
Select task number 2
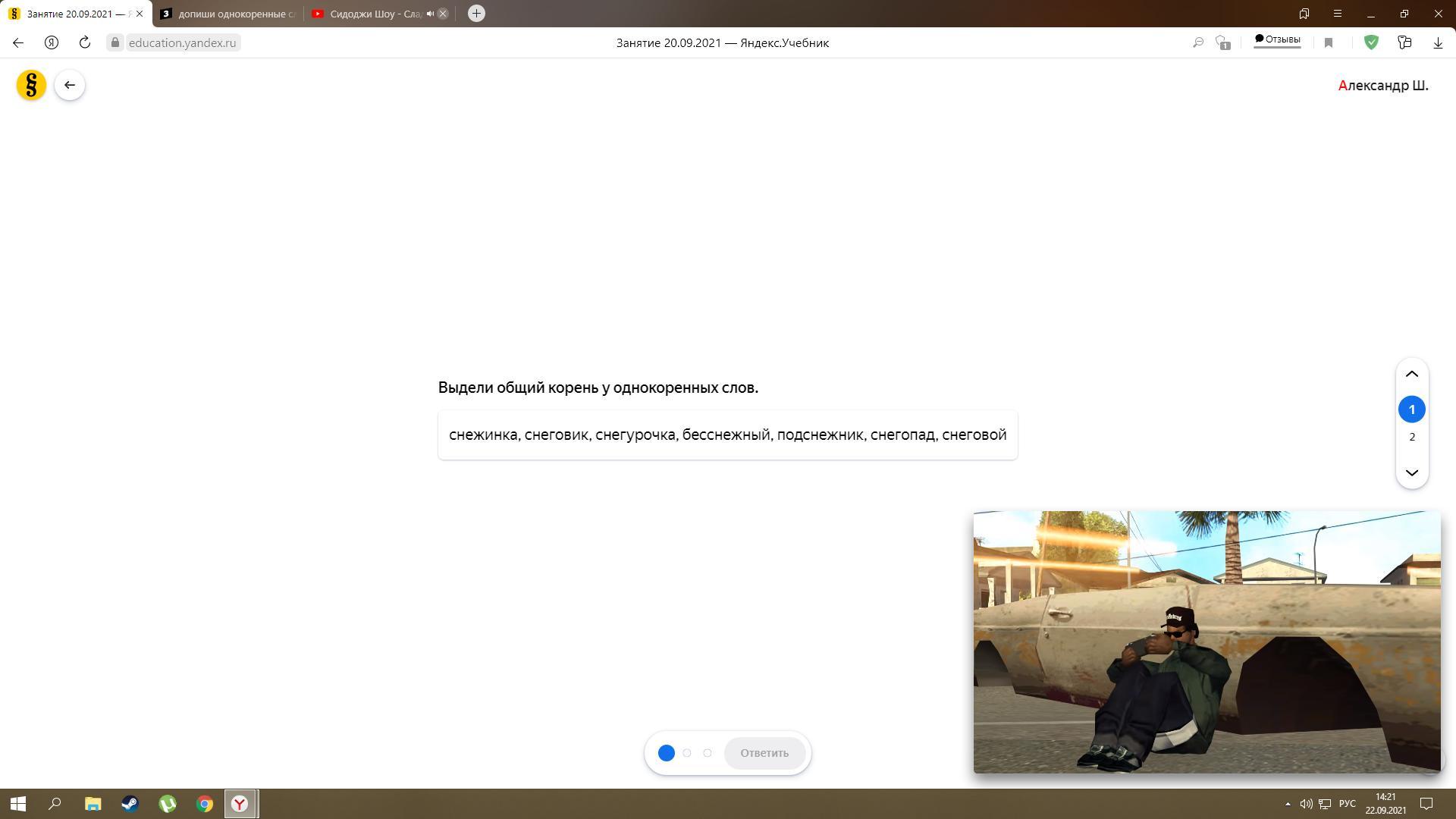click(x=1412, y=437)
